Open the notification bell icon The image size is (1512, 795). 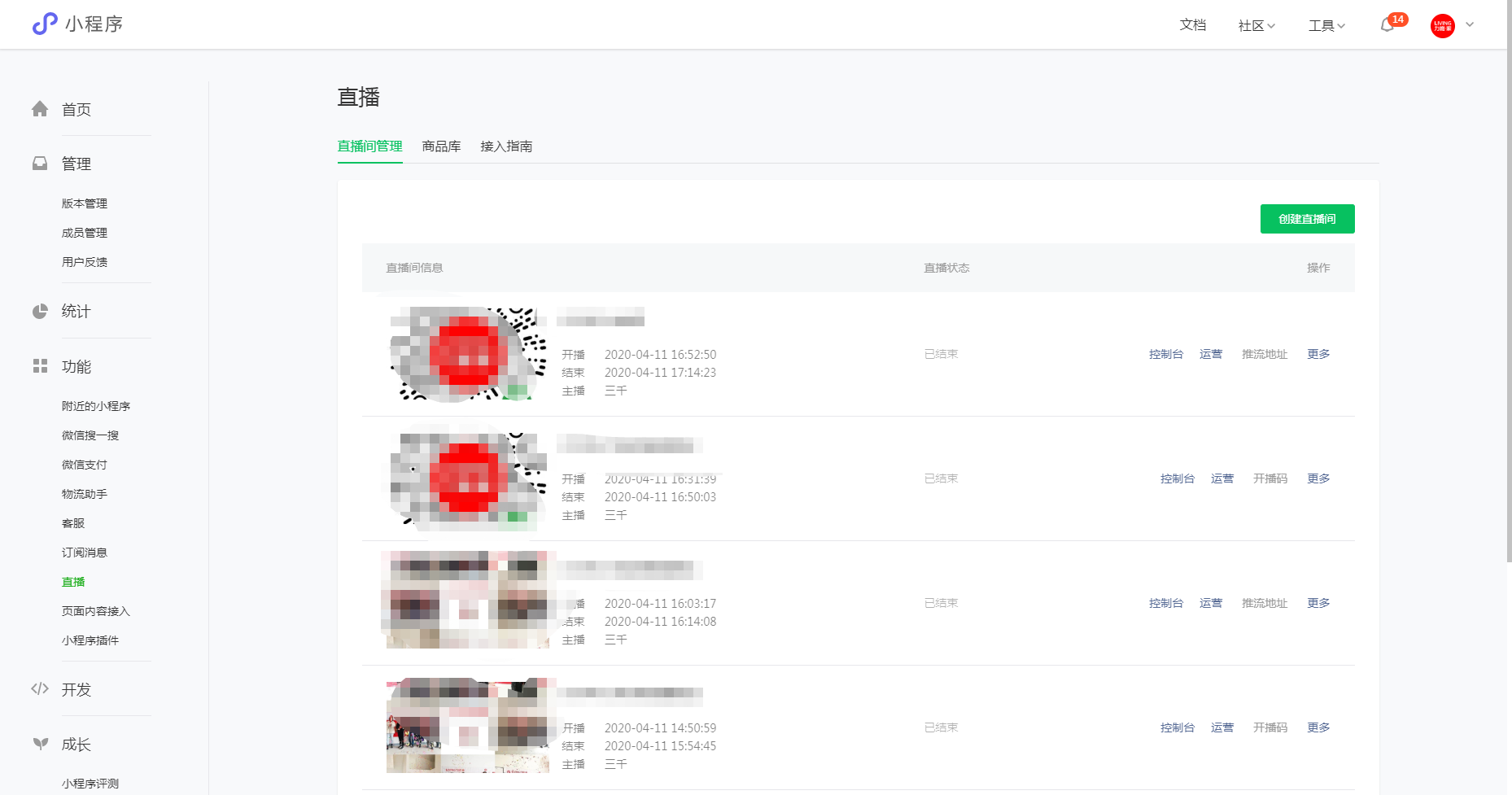click(1387, 25)
